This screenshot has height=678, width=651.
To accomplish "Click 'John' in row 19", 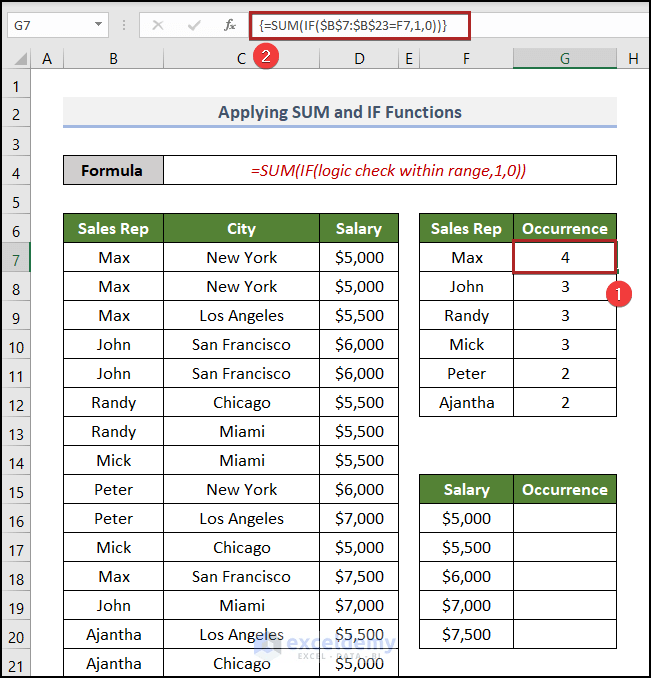I will click(113, 605).
